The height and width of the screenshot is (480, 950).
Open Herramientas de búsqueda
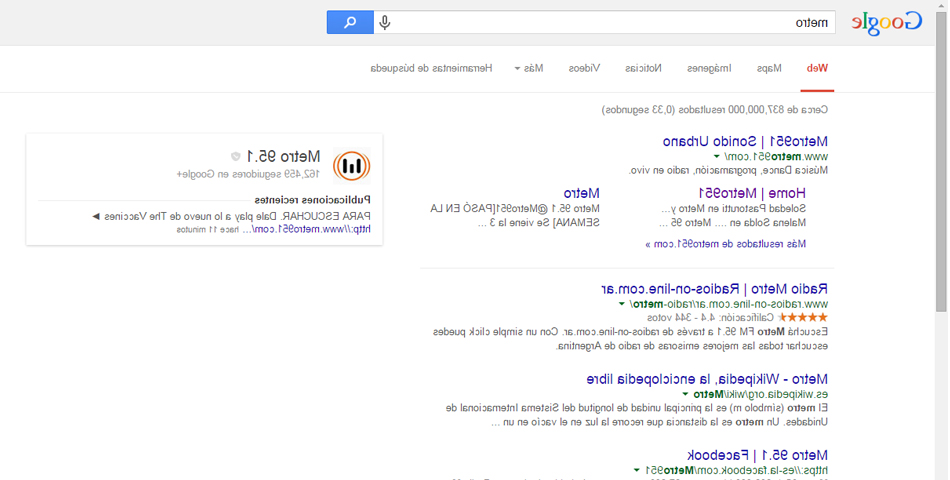click(x=431, y=68)
